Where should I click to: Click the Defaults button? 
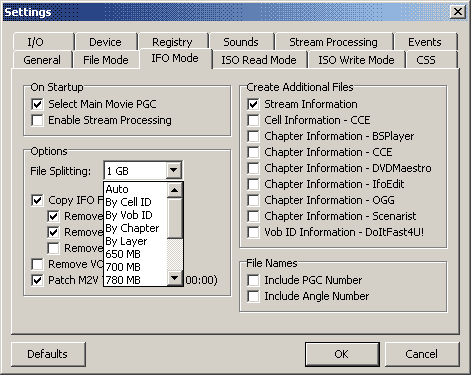(48, 354)
